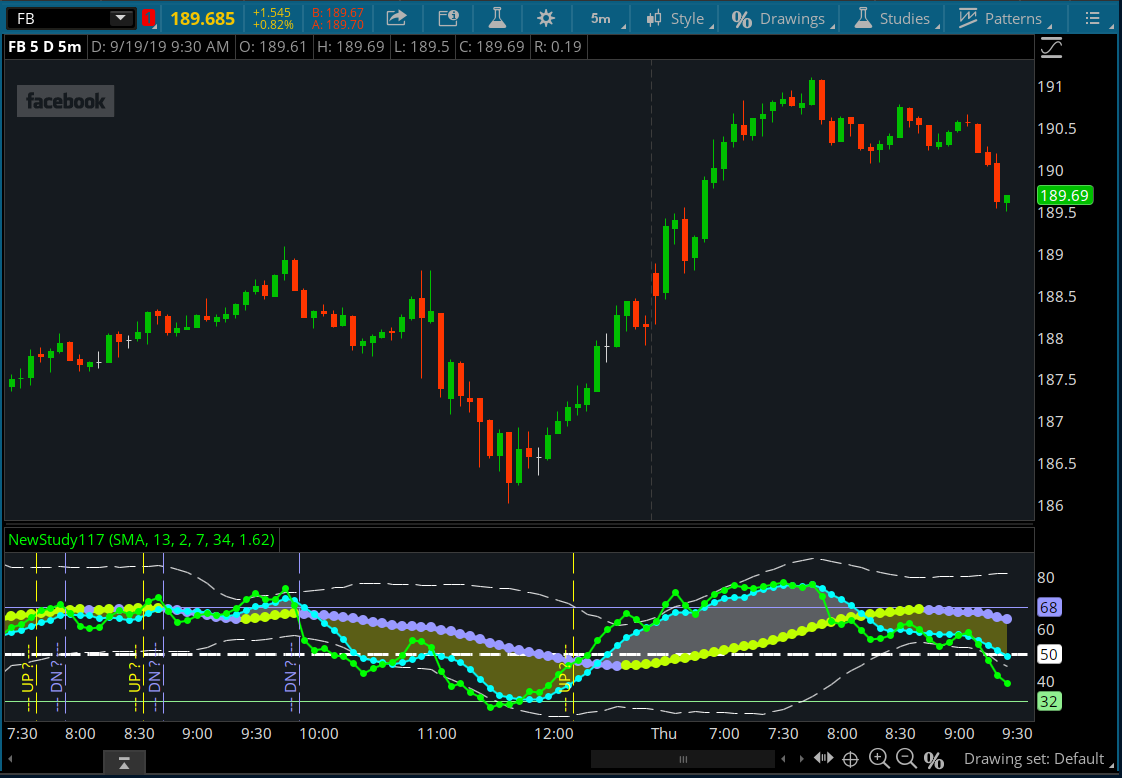Open chart settings gear icon
This screenshot has height=778, width=1122.
545,18
